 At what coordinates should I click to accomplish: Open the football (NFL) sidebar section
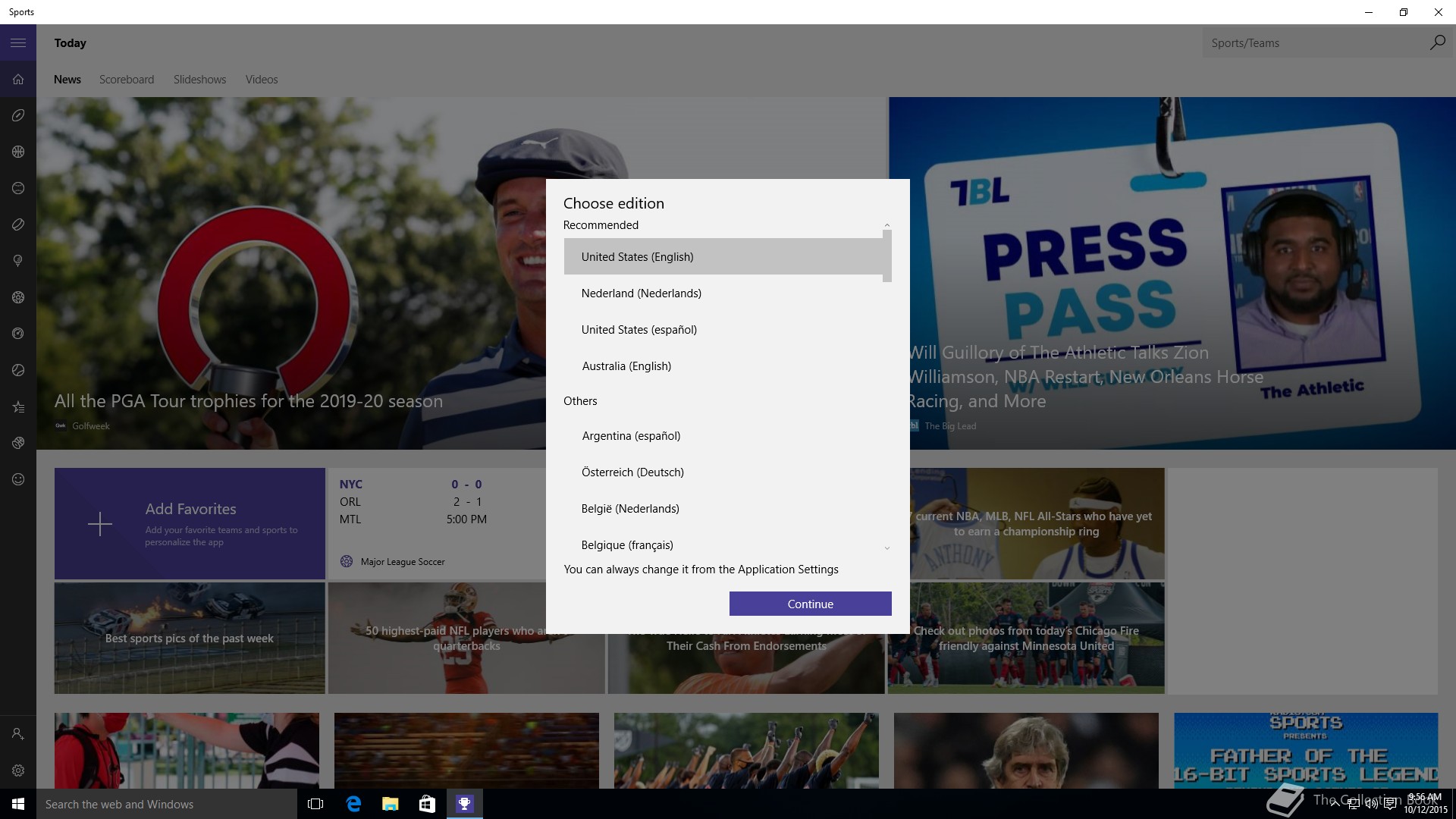(18, 115)
